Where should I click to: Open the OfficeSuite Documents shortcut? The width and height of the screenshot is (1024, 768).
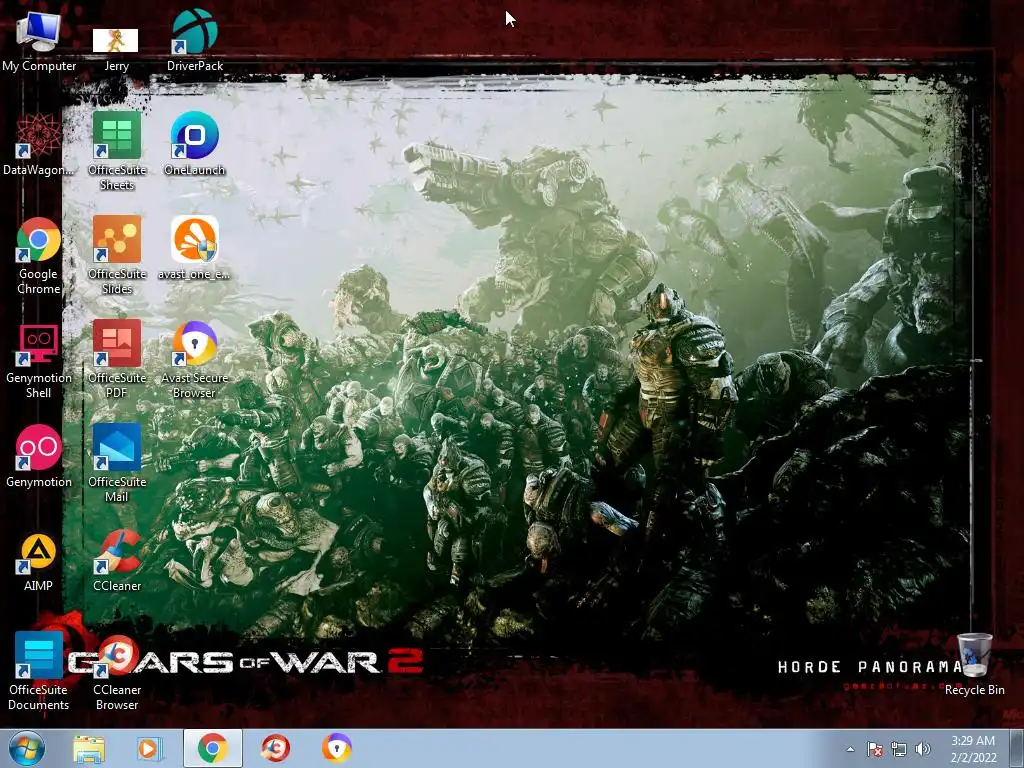(39, 671)
